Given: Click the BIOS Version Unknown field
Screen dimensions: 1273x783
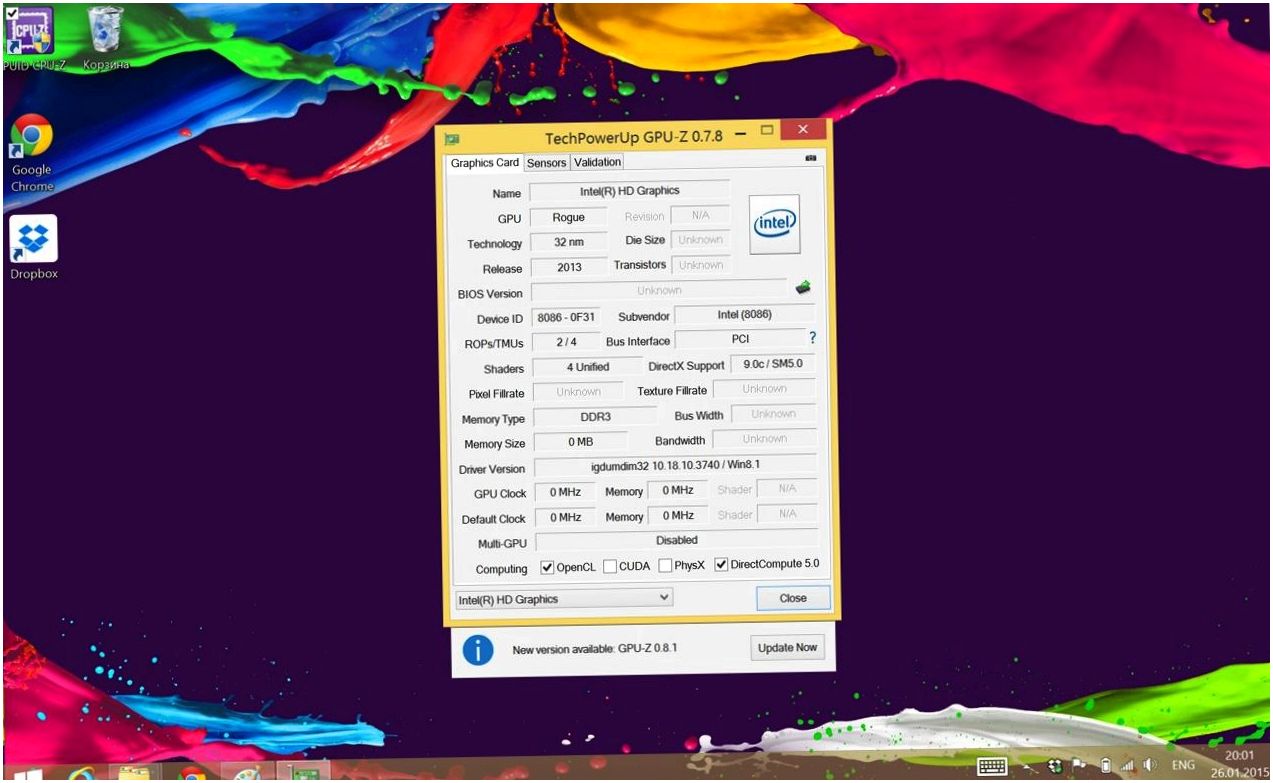Looking at the screenshot, I should pyautogui.click(x=659, y=291).
